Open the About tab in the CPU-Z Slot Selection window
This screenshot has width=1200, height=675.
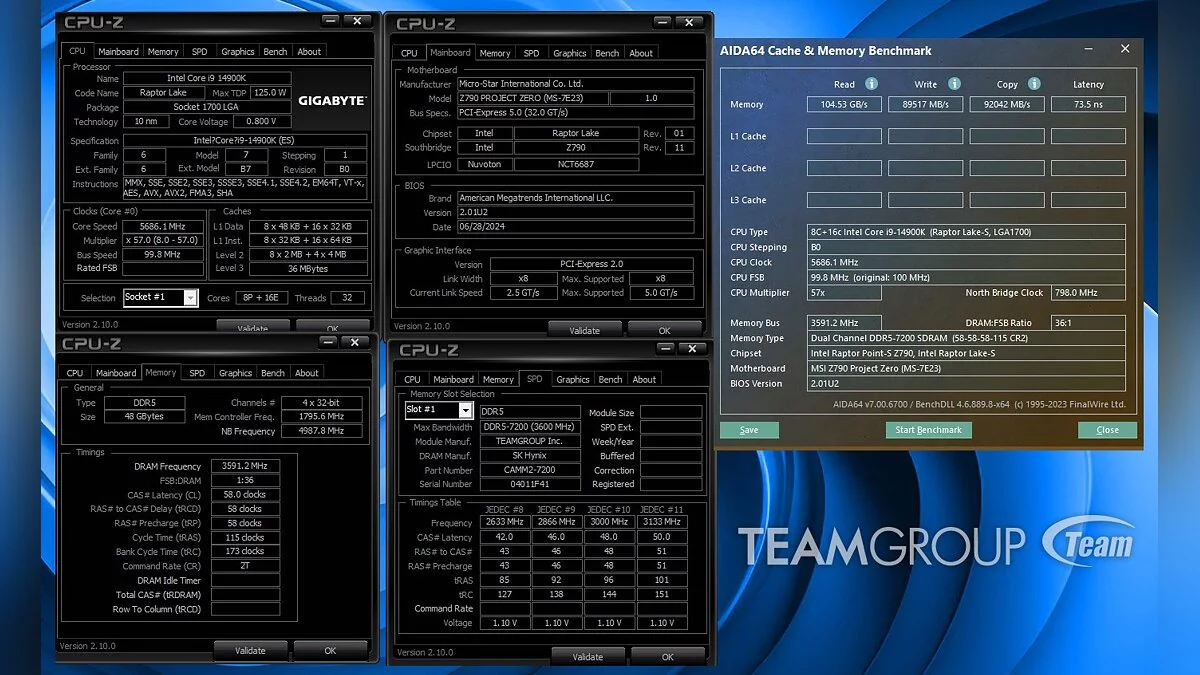[x=644, y=380]
